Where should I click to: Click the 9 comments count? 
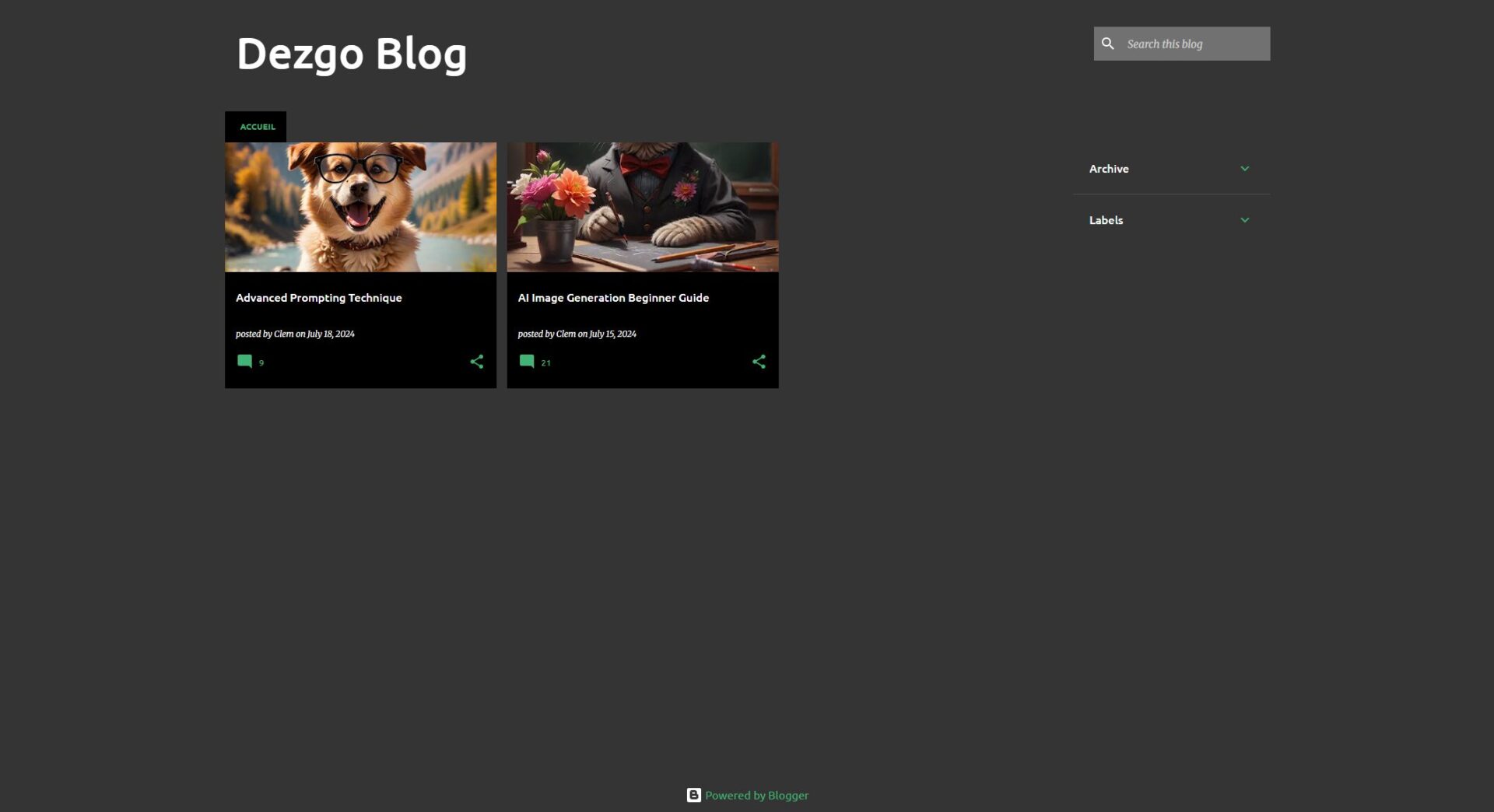point(261,363)
